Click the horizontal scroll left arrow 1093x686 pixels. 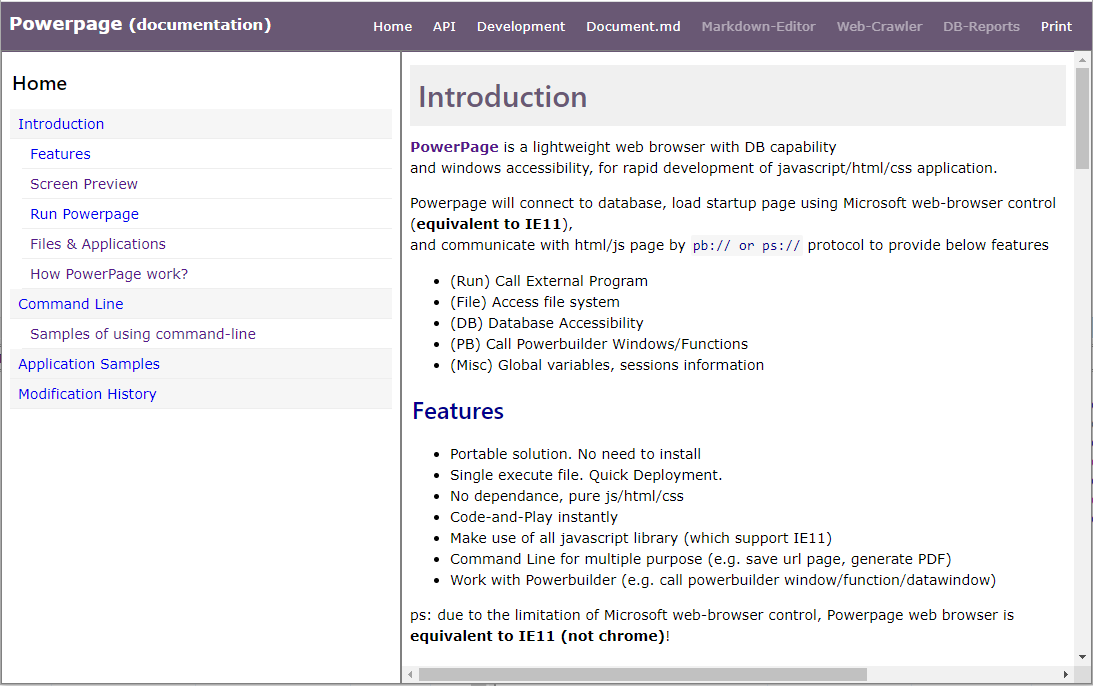tap(411, 674)
